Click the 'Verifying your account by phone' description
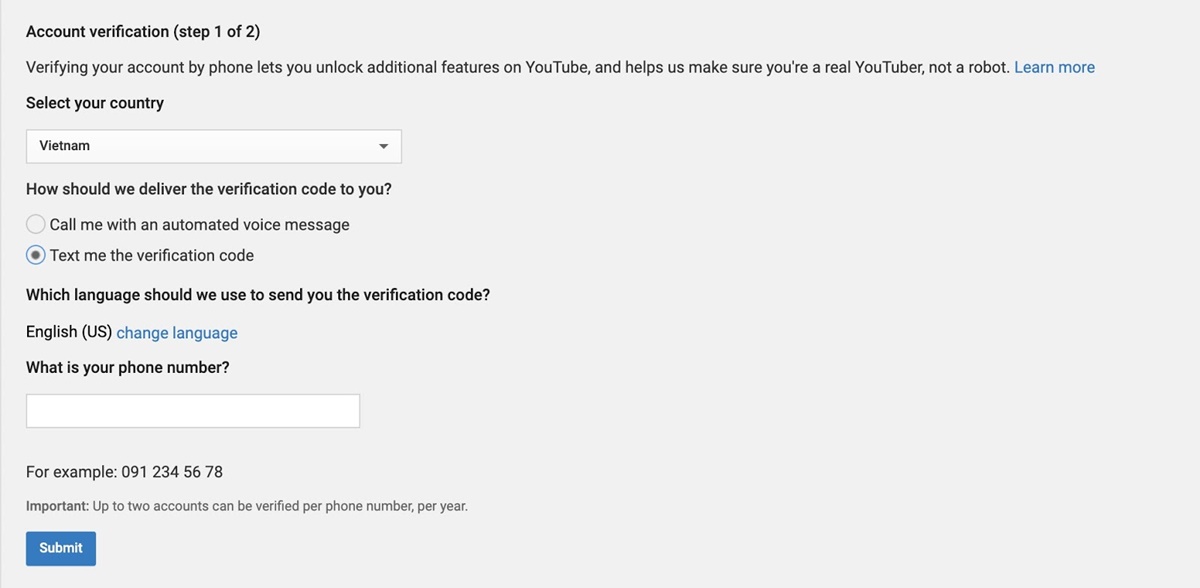 (x=517, y=67)
